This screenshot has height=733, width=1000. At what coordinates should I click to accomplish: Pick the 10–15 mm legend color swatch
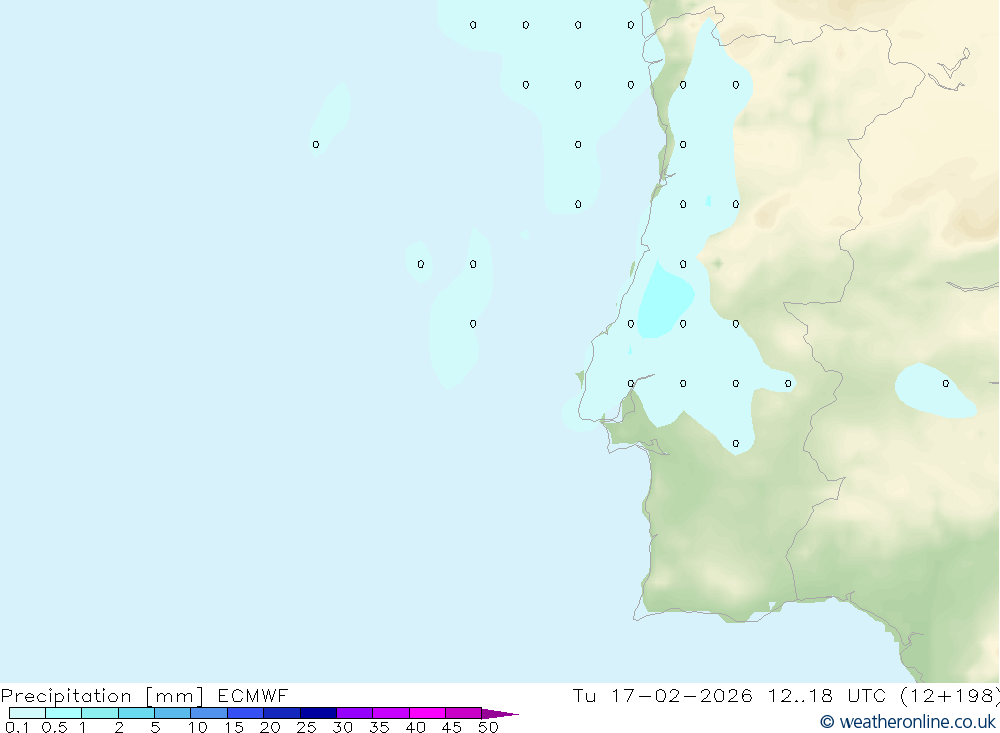[x=209, y=713]
